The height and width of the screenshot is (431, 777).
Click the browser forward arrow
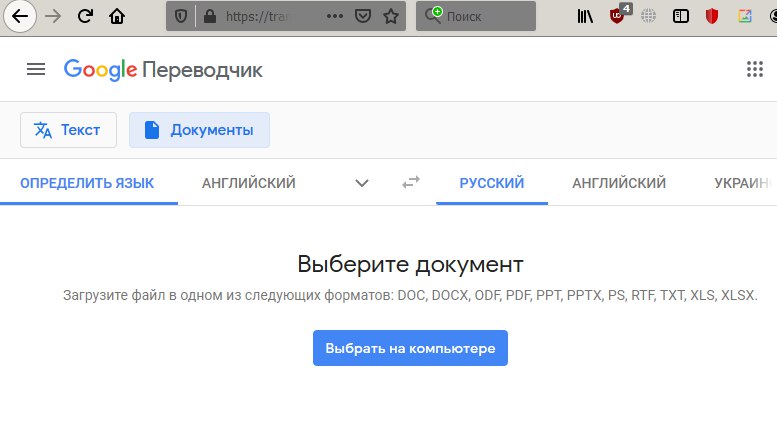(53, 16)
